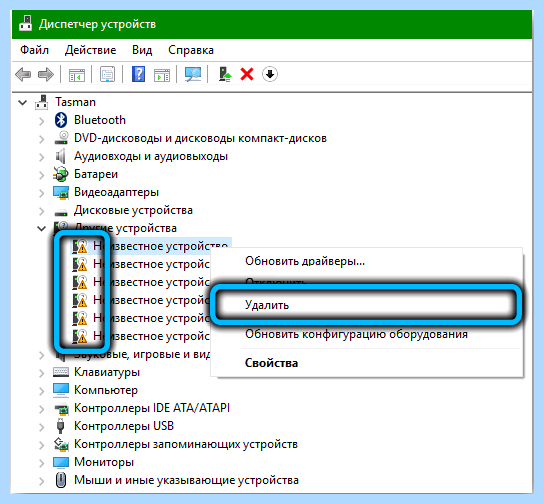
Task: Click the Update driver toolbar icon
Action: [225, 74]
